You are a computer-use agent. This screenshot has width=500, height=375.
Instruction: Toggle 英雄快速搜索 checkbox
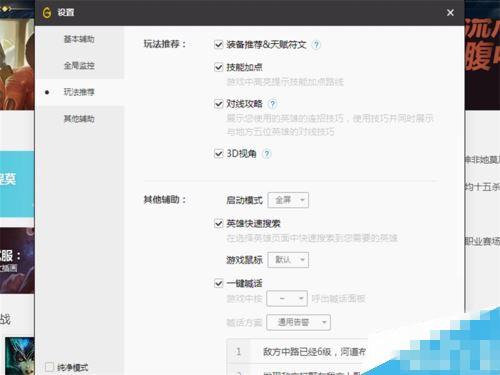218,223
